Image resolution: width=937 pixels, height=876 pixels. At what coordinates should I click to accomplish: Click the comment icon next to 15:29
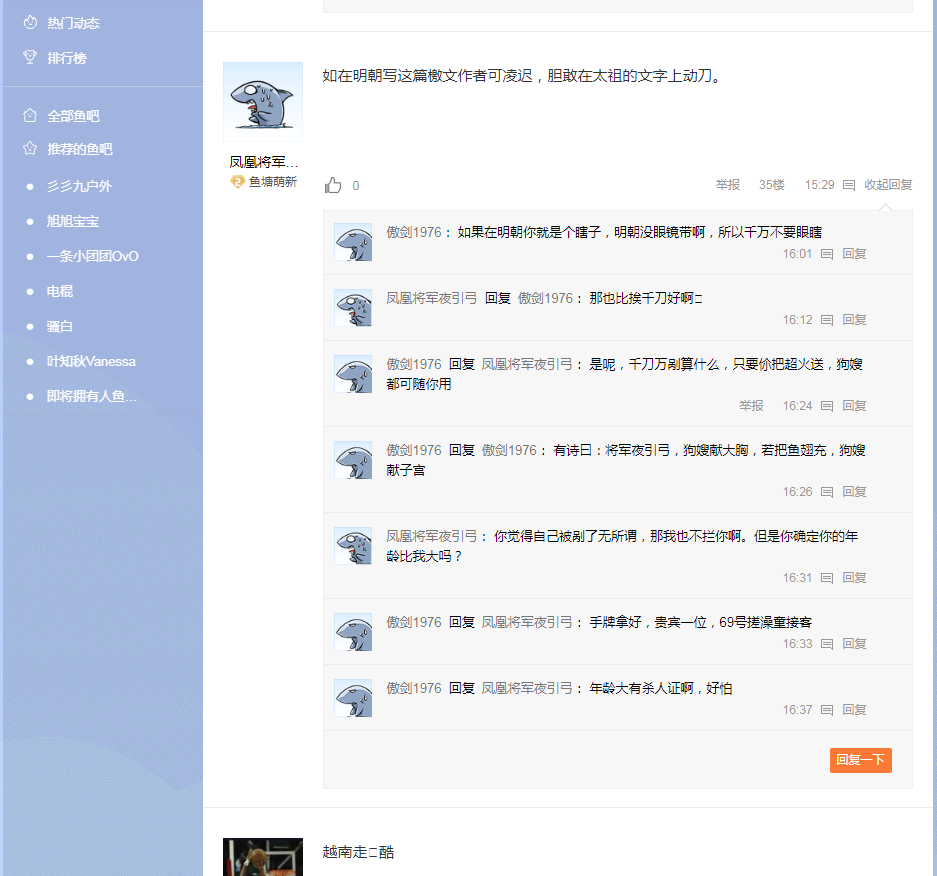point(849,185)
